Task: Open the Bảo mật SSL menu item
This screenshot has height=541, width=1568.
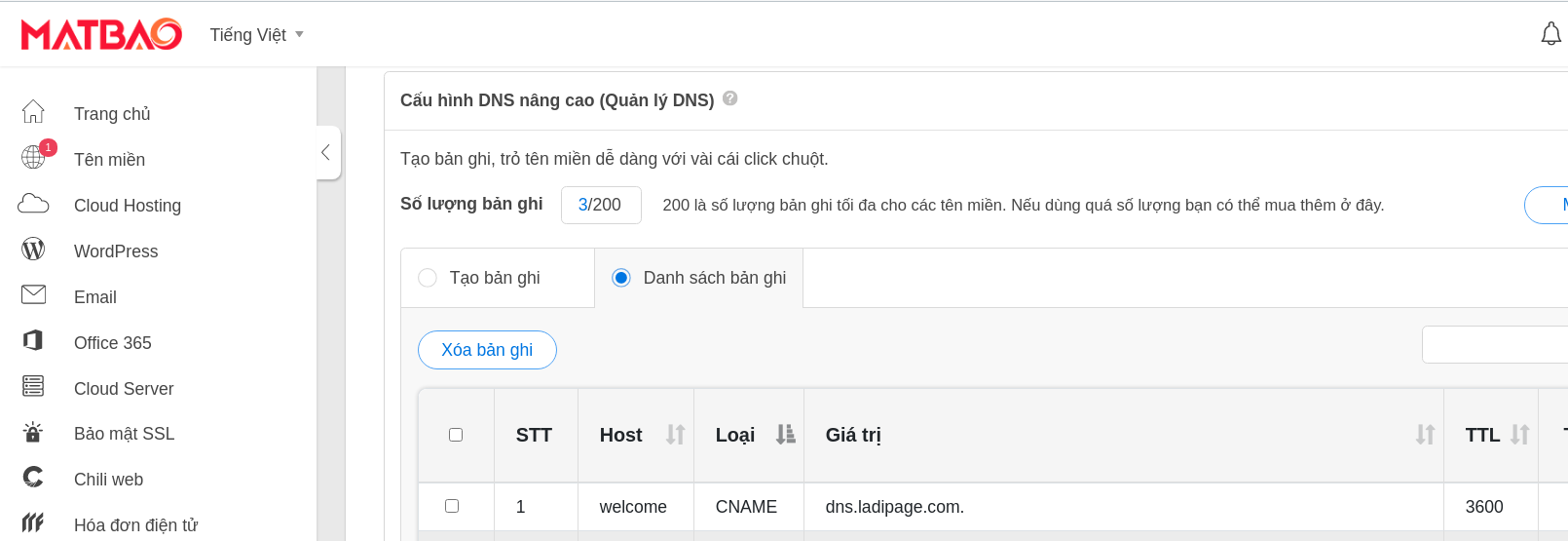Action: 124,434
